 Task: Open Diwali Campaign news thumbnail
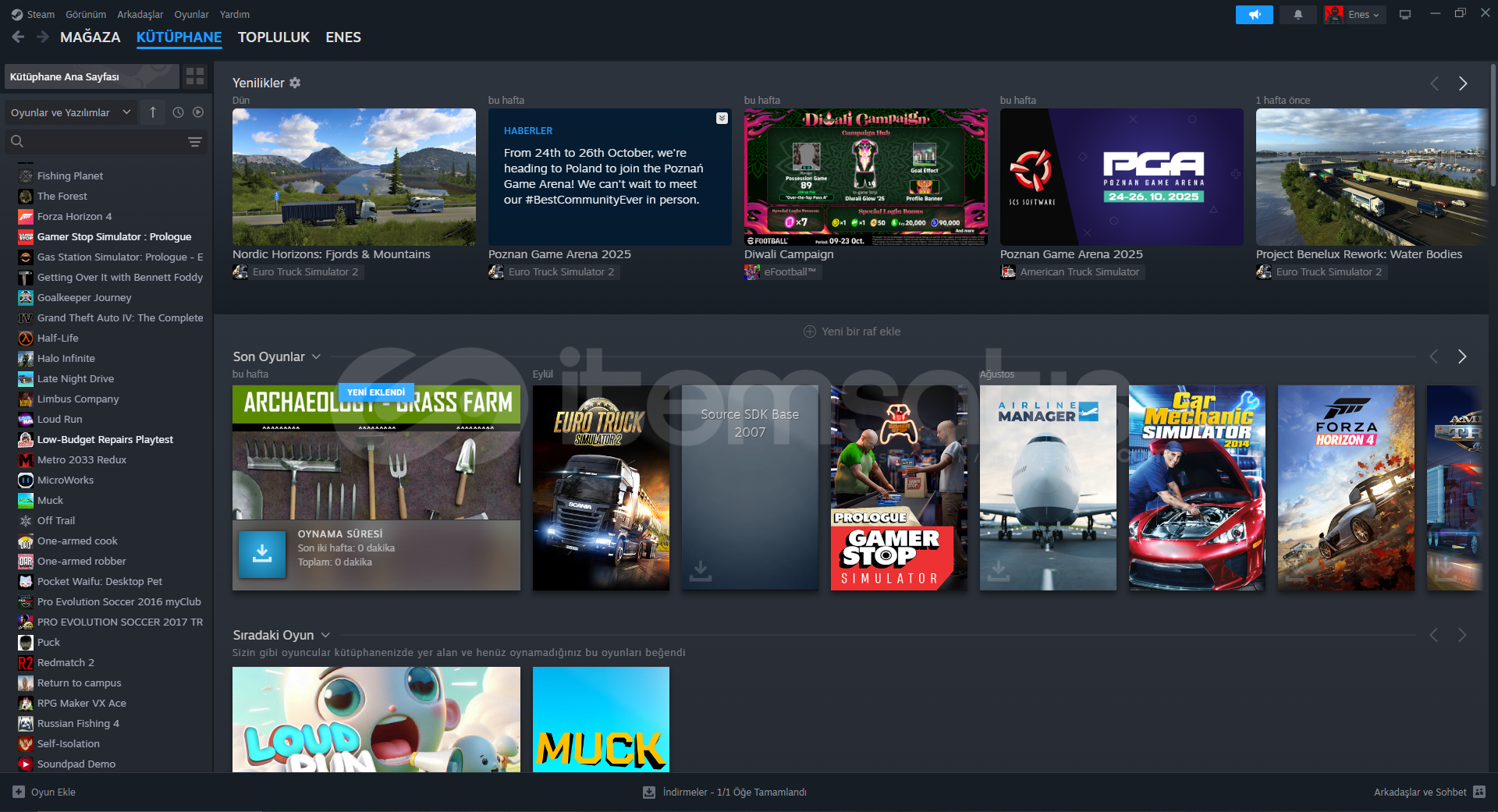(x=866, y=177)
